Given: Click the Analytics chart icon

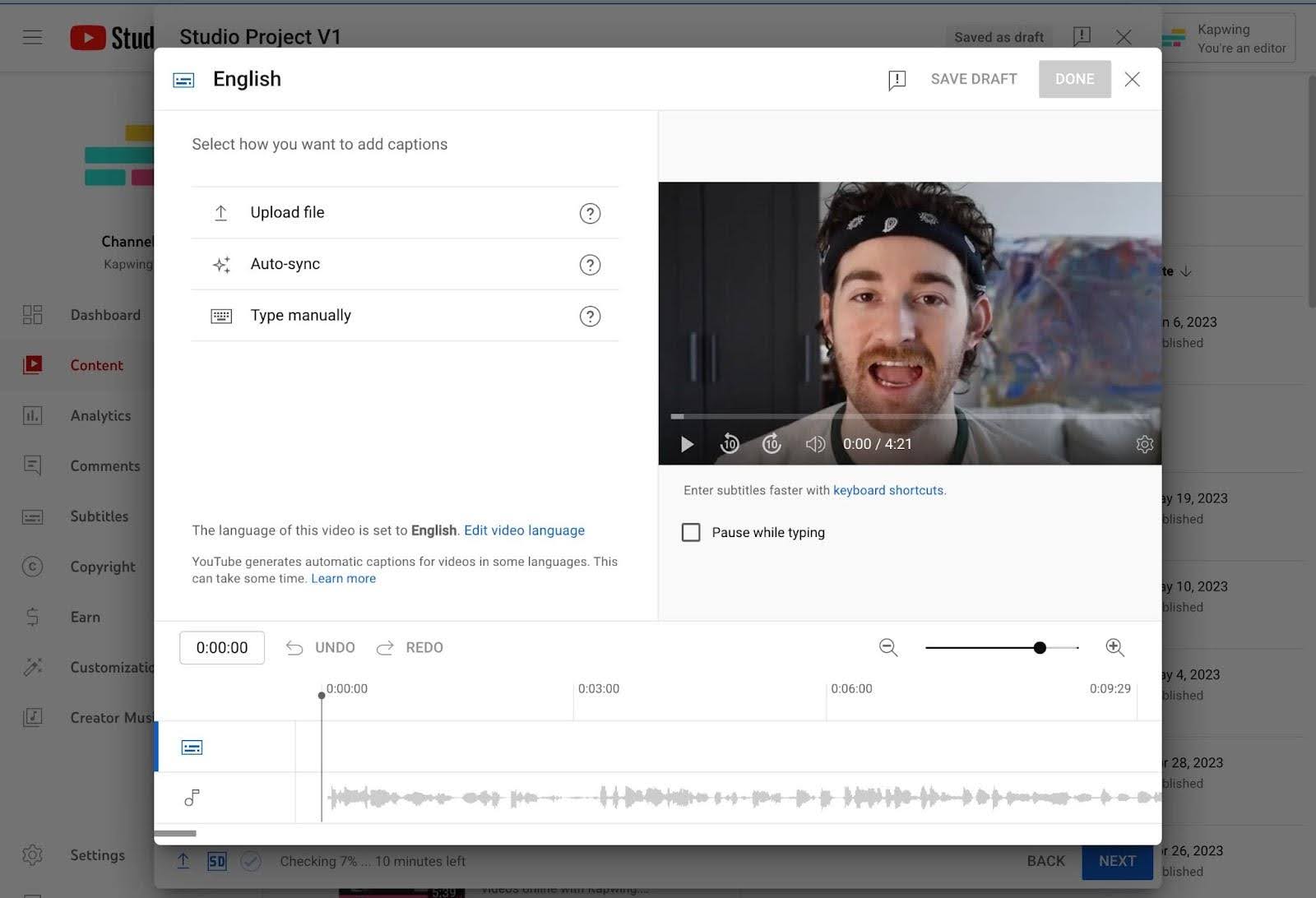Looking at the screenshot, I should [x=32, y=415].
